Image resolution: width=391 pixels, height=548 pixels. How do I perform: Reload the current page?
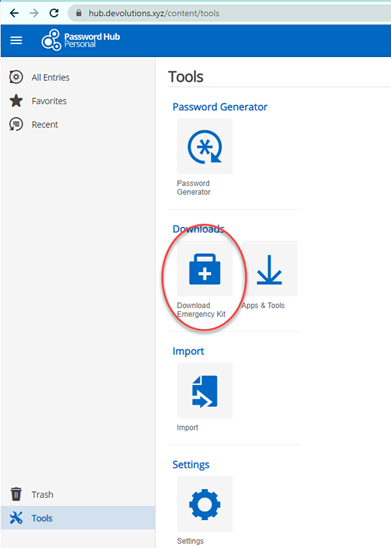tap(54, 13)
